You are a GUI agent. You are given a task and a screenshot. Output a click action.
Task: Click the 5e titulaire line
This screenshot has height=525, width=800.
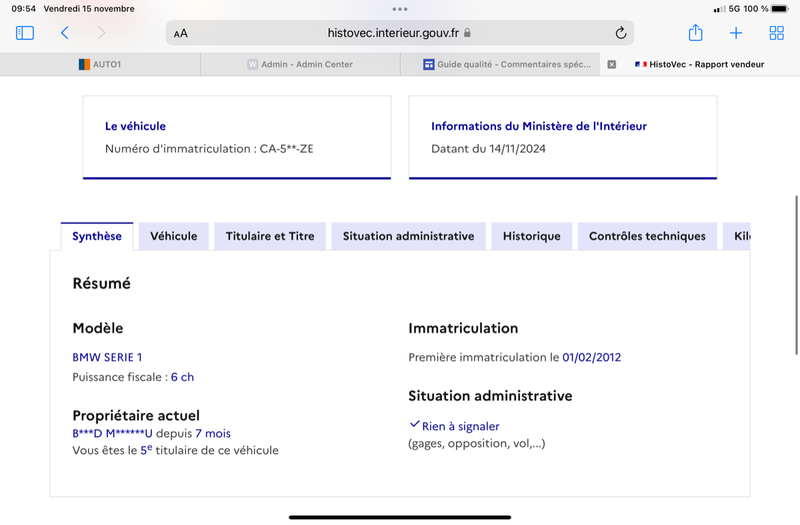click(176, 450)
